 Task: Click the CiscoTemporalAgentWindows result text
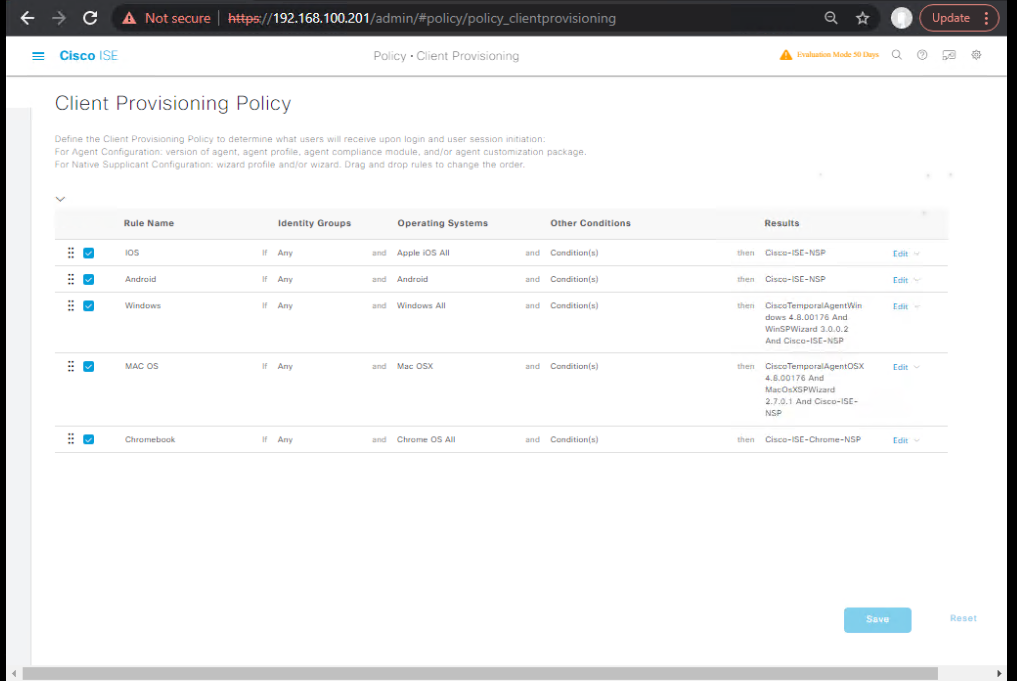tap(813, 323)
